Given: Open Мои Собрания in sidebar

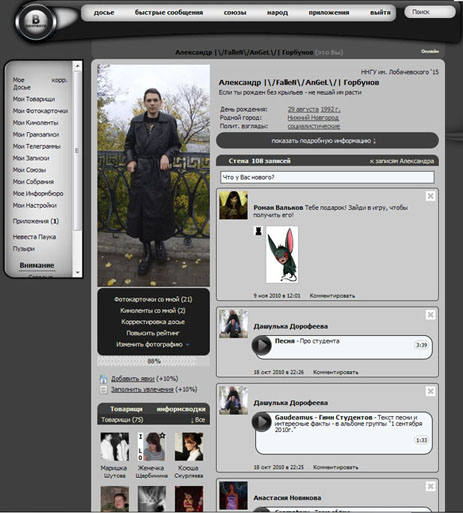Looking at the screenshot, I should click(x=33, y=182).
